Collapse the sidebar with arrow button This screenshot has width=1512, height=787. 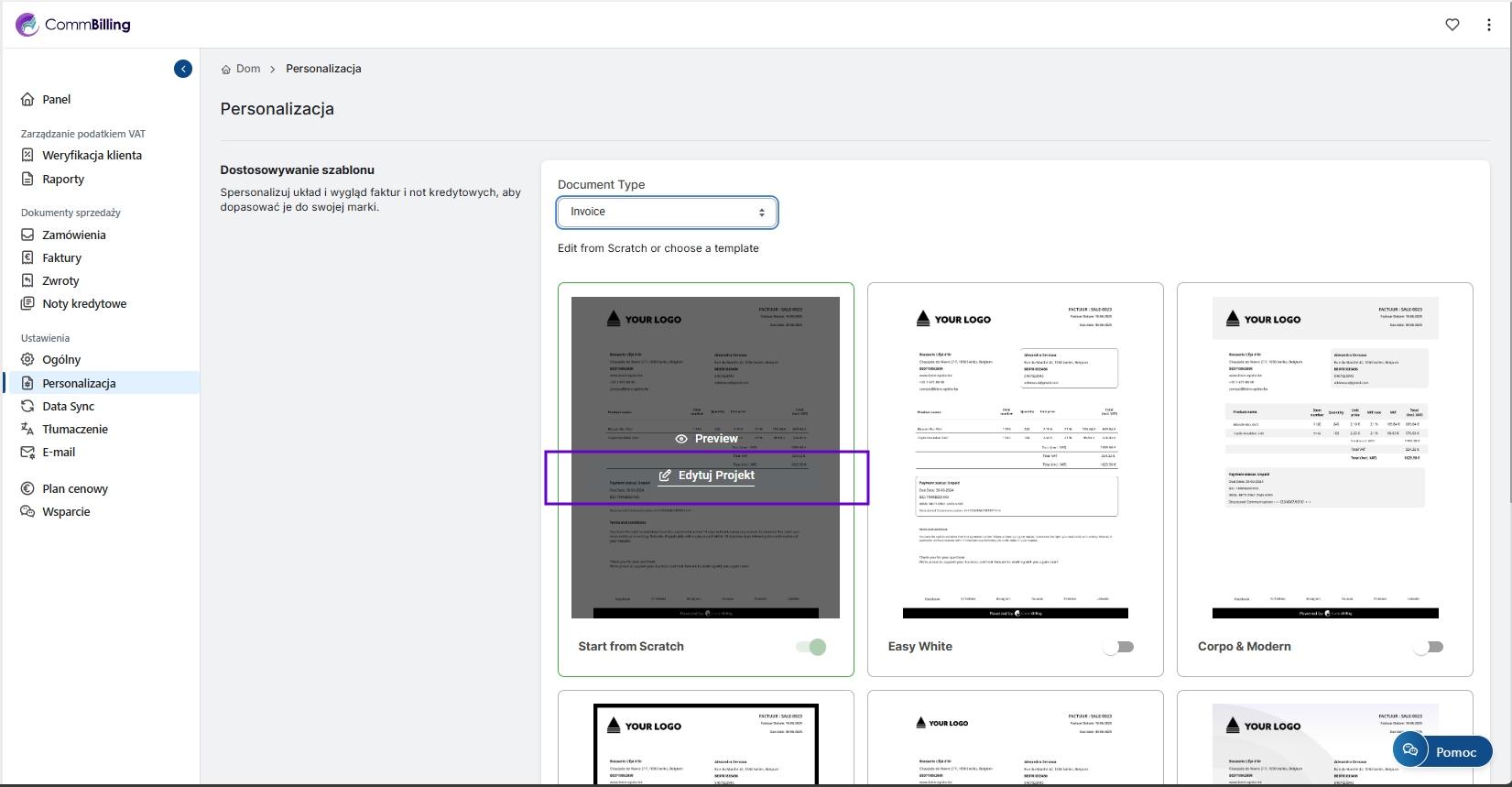183,69
